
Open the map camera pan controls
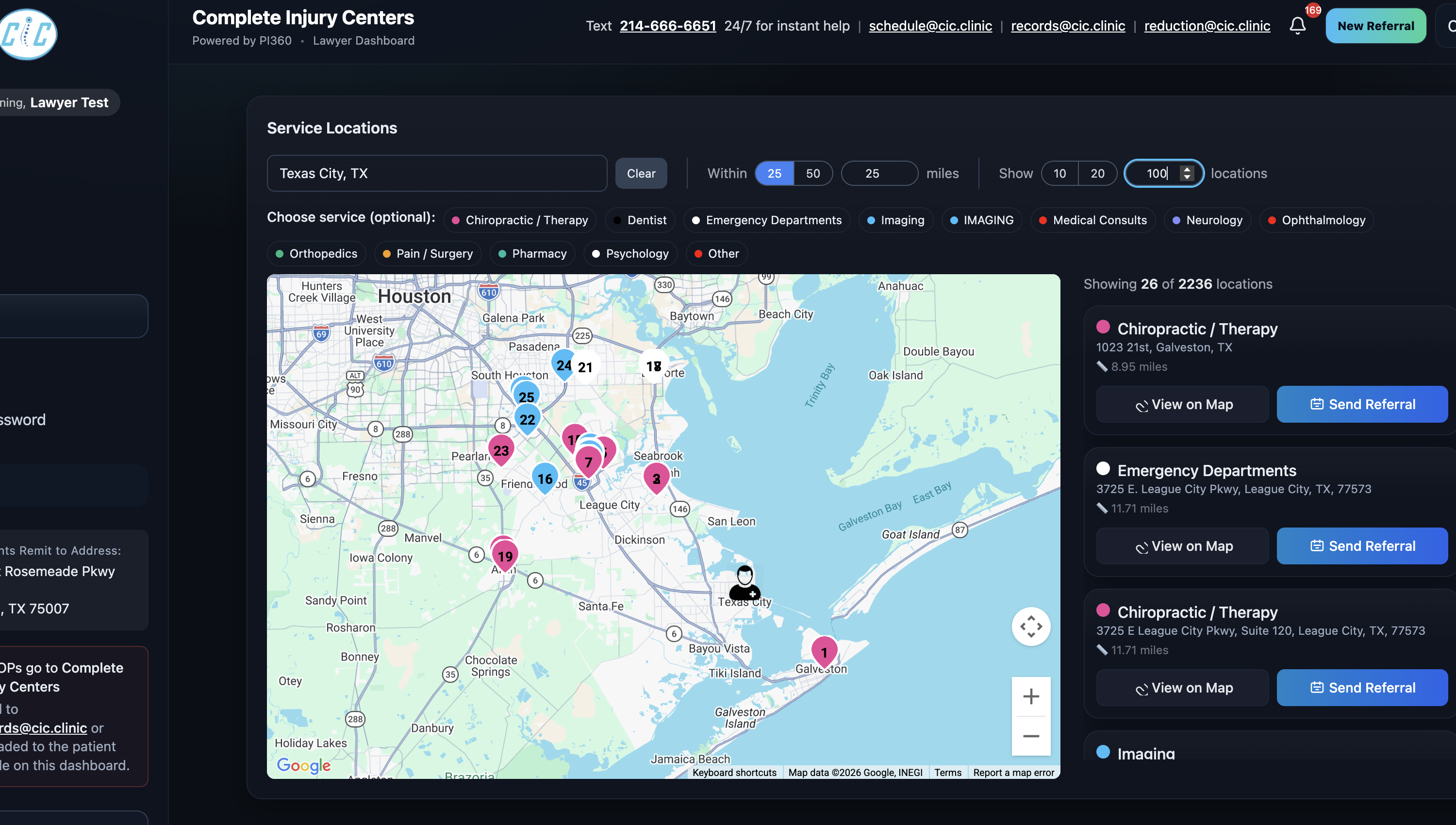coord(1030,626)
